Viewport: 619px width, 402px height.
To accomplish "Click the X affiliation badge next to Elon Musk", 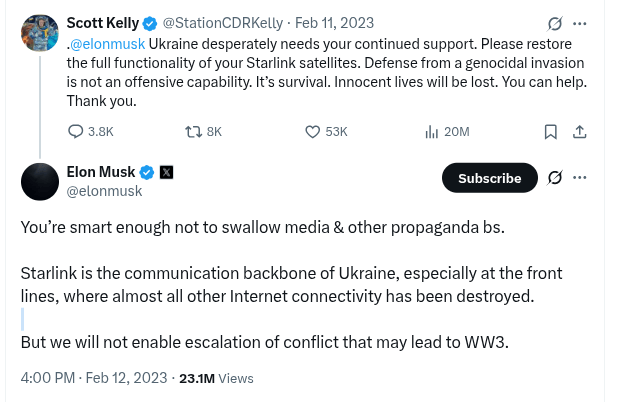I will pos(166,172).
